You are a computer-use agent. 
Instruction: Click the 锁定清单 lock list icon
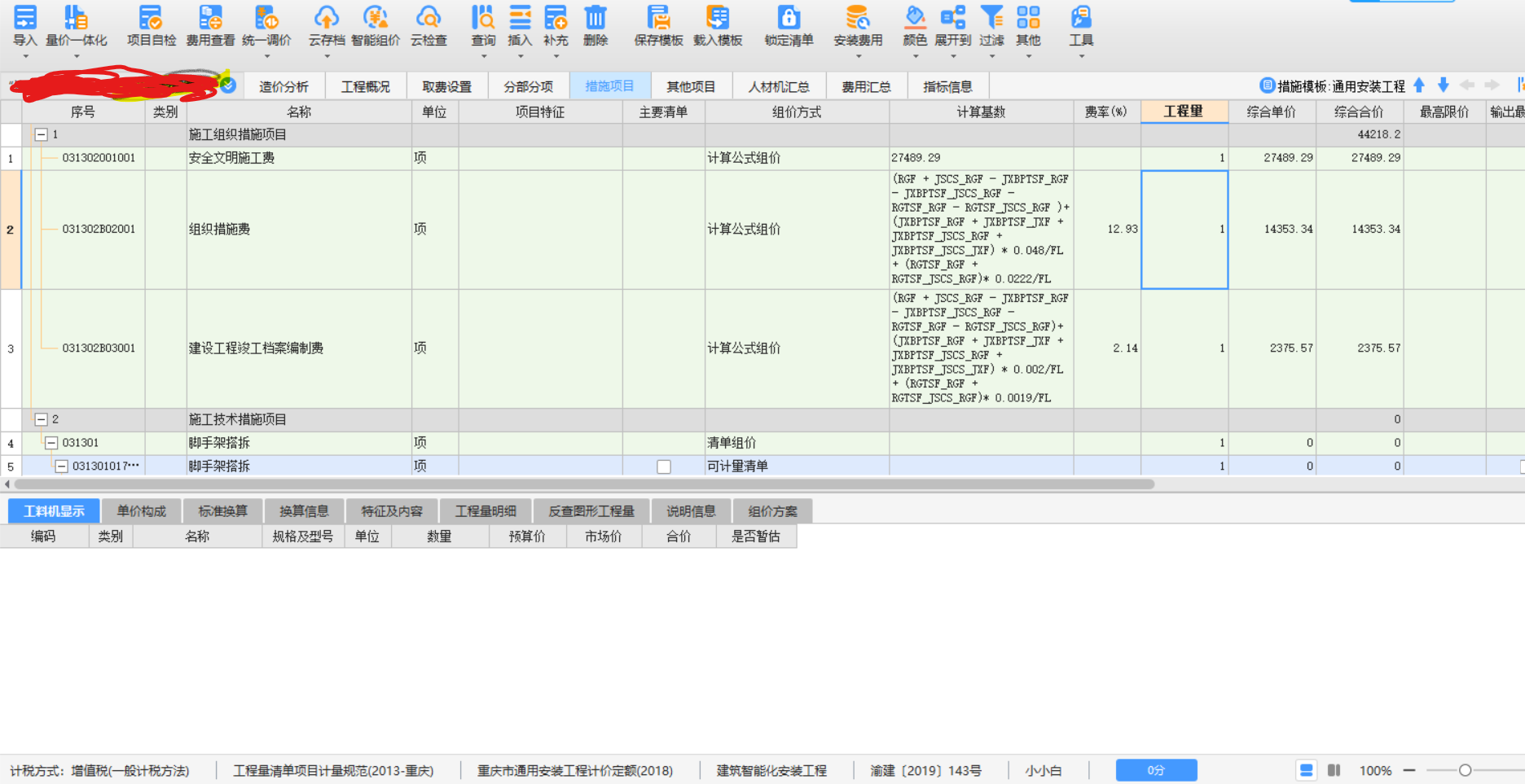tap(789, 18)
